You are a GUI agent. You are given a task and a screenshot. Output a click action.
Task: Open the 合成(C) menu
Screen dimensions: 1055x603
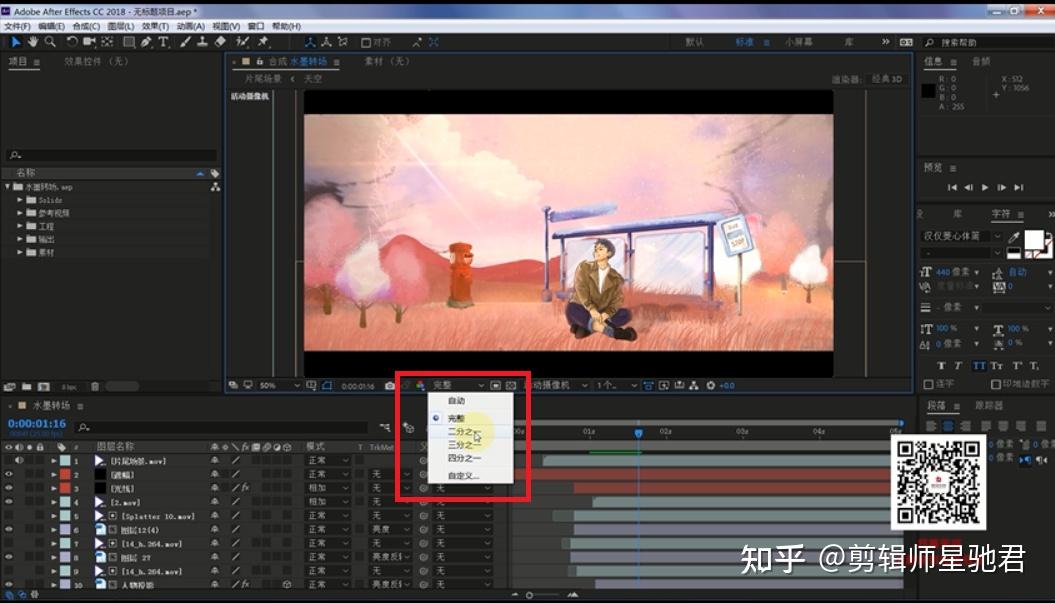click(x=86, y=26)
